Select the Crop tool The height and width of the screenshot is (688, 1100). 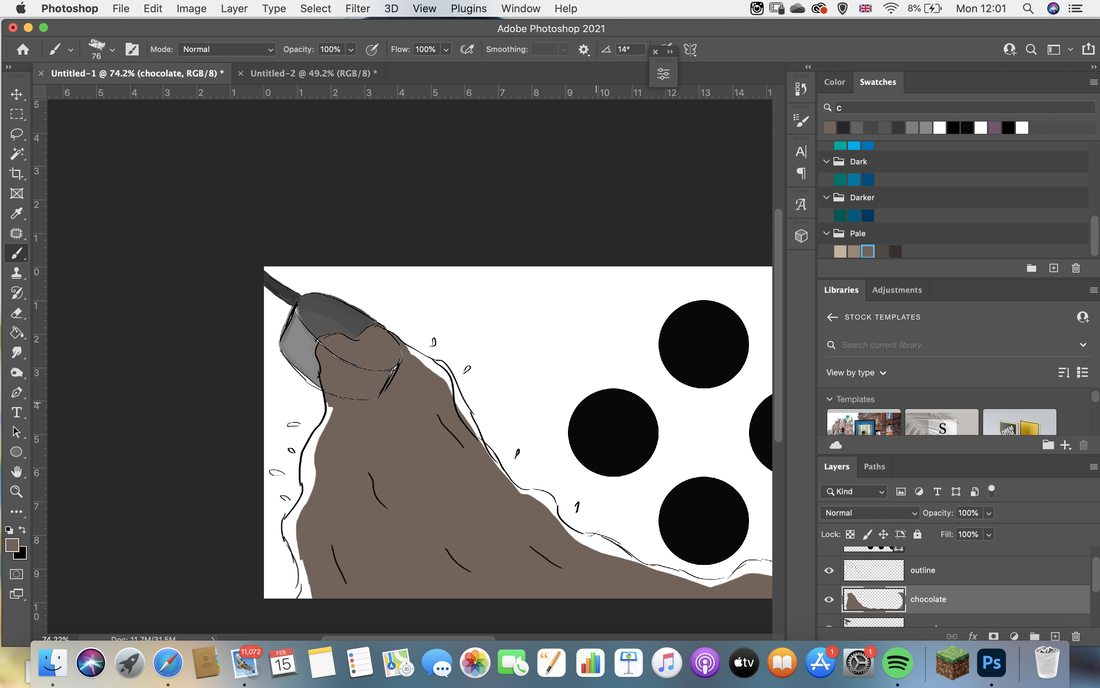(17, 173)
